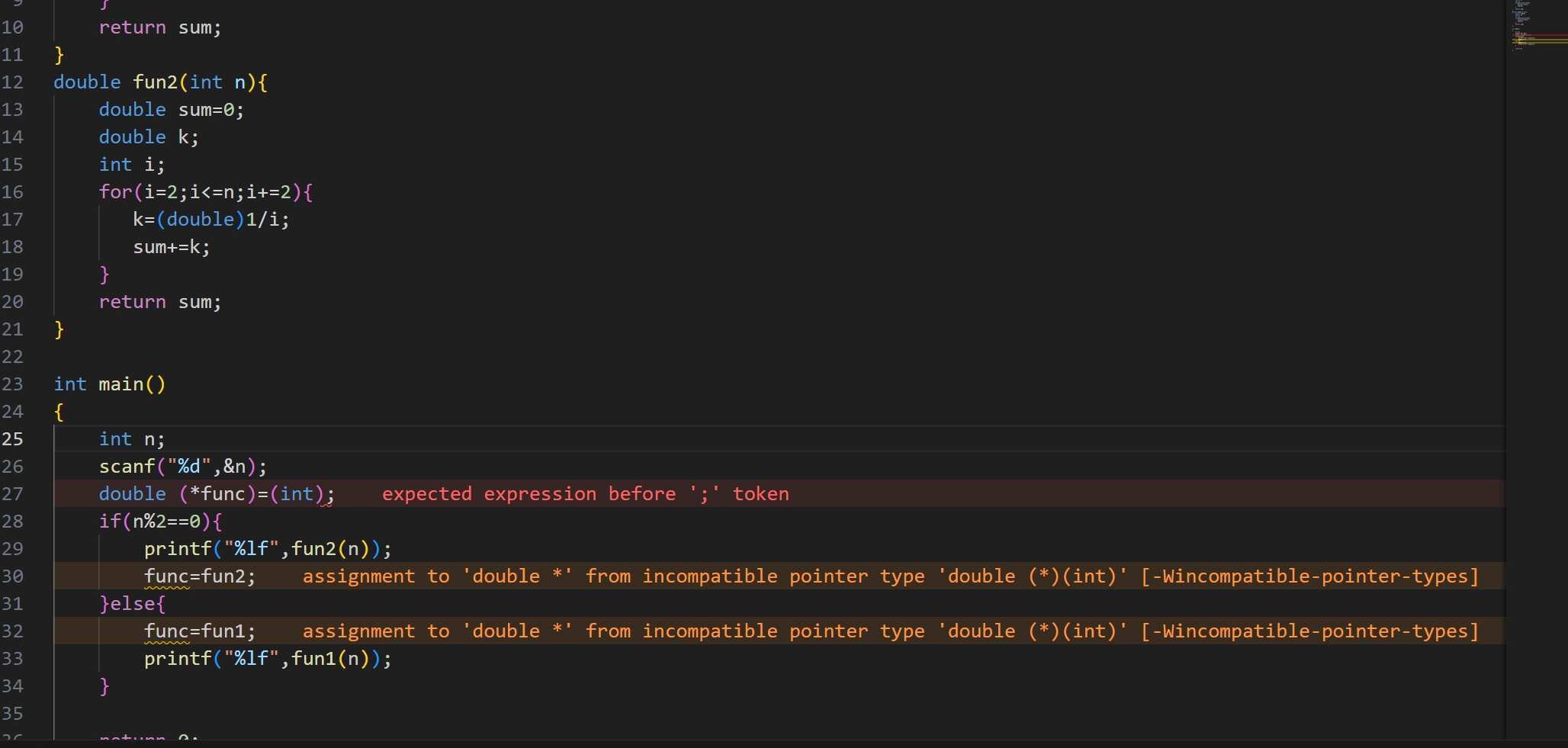Click line number 12 in gutter
The width and height of the screenshot is (1568, 748).
tap(12, 82)
